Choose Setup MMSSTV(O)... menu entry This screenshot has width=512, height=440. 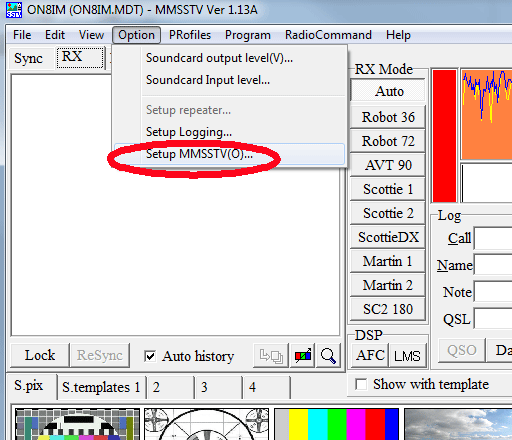(229, 154)
